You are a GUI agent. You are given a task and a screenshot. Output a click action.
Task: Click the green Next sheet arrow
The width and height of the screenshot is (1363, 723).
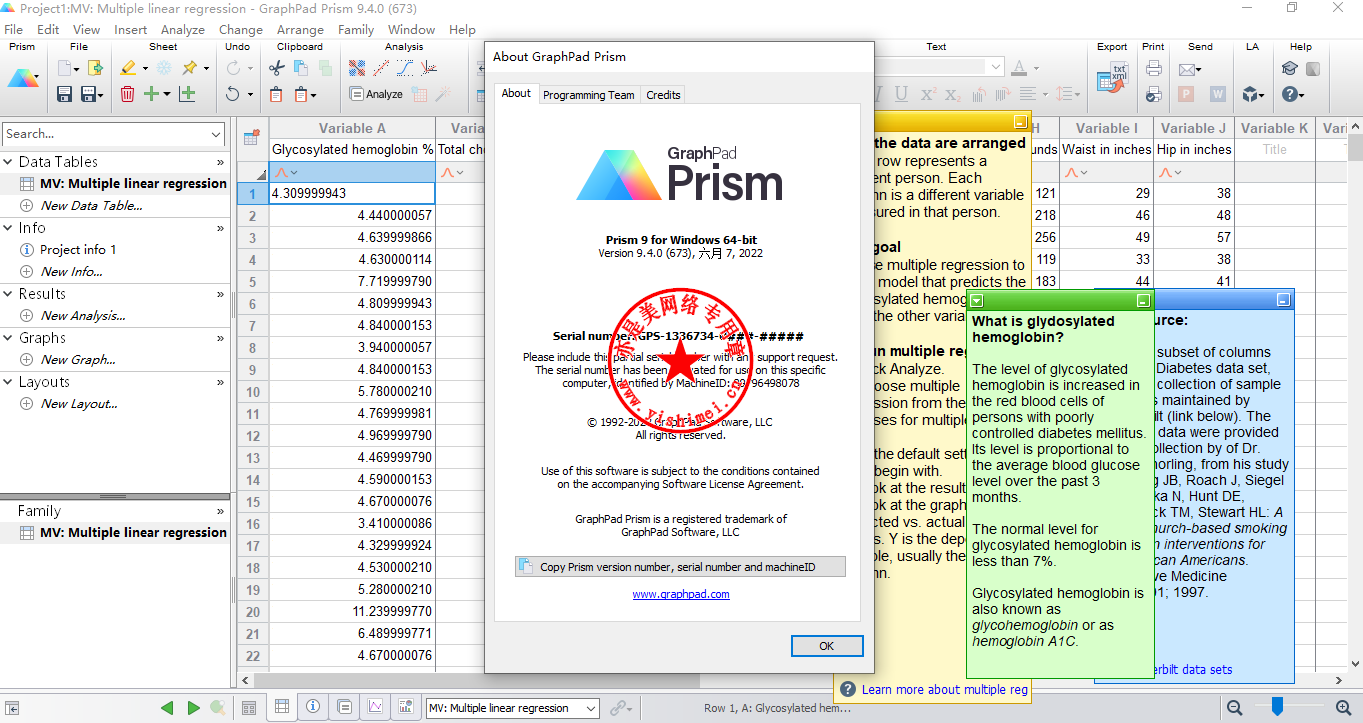point(194,708)
